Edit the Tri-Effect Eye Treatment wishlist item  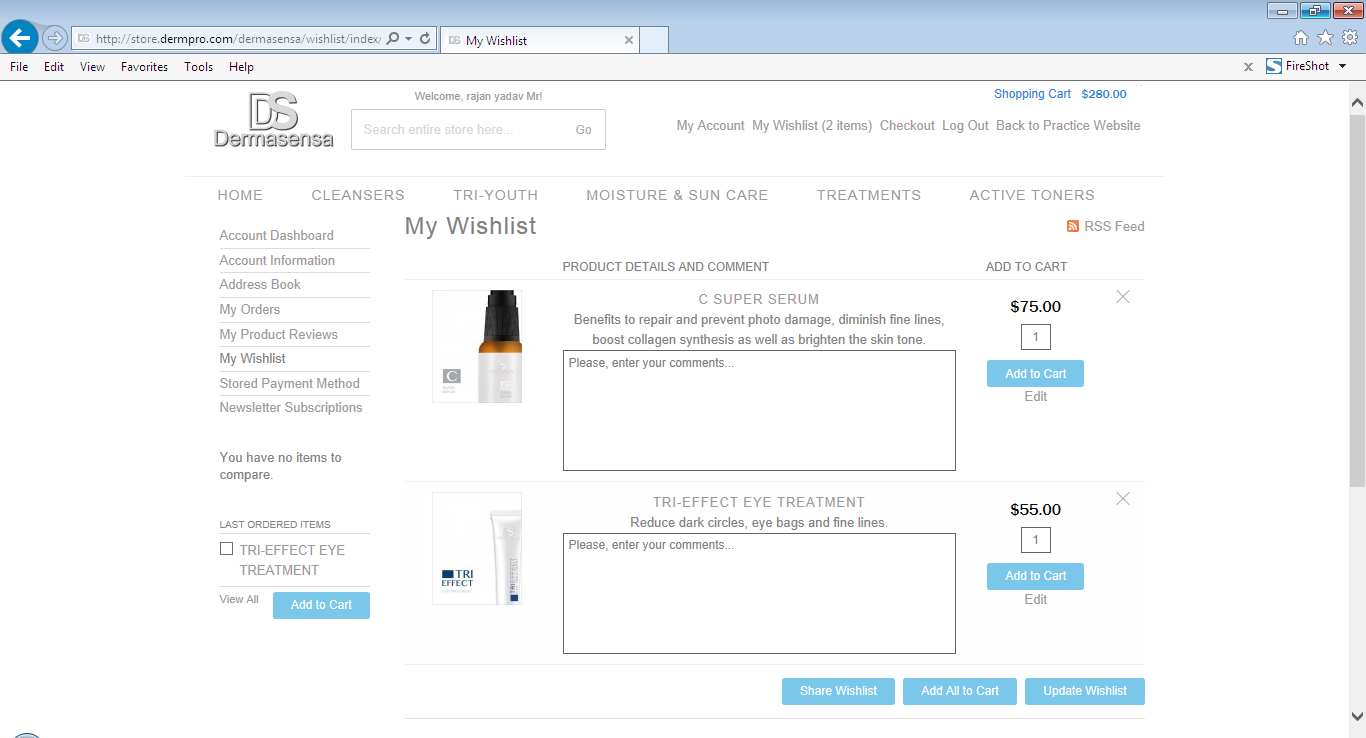(x=1036, y=600)
